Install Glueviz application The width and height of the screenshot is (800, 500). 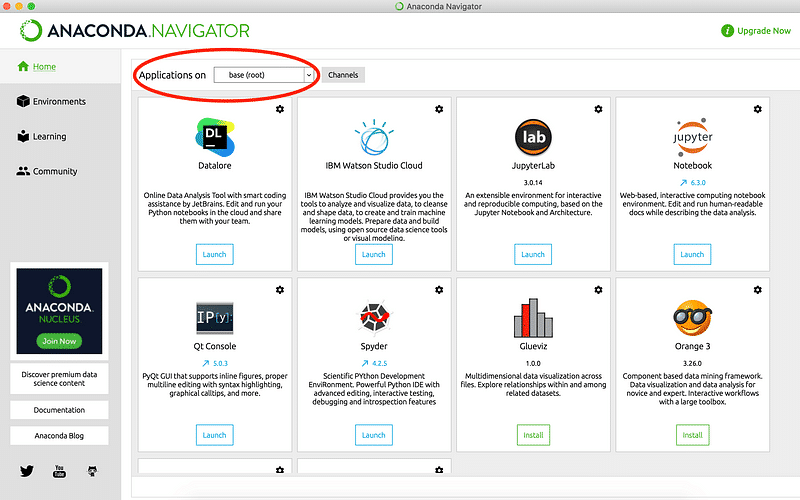tap(533, 435)
